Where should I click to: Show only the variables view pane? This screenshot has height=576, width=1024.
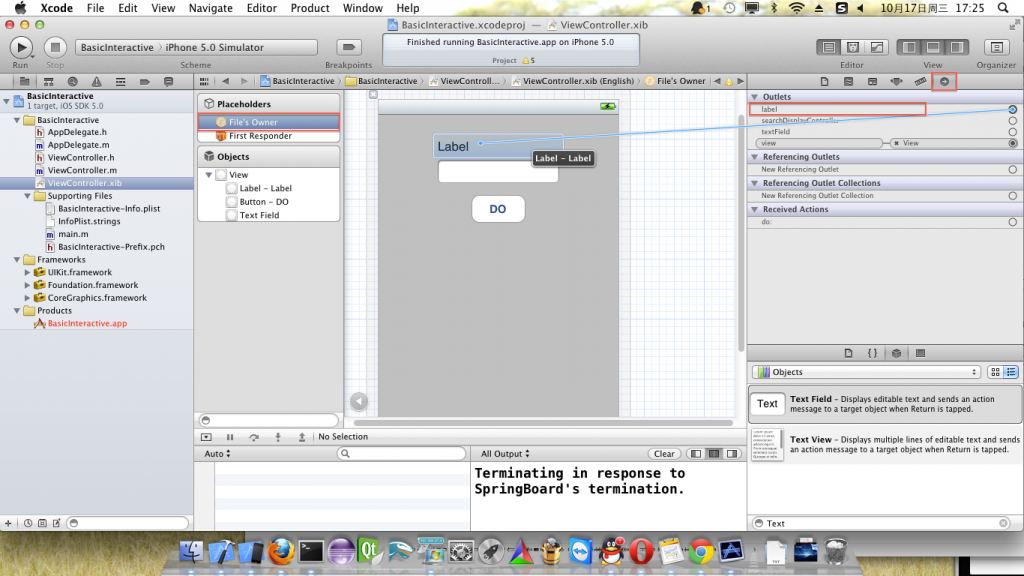click(696, 453)
